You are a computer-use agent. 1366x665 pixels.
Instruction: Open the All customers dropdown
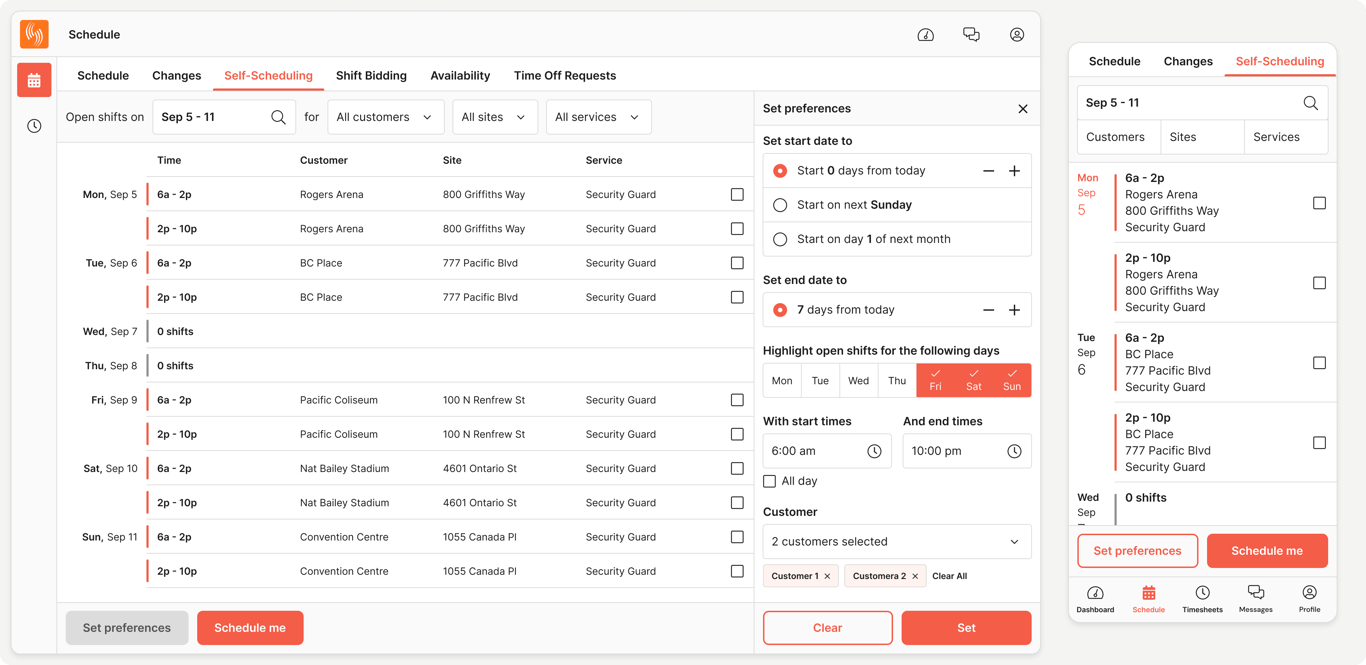(x=385, y=117)
